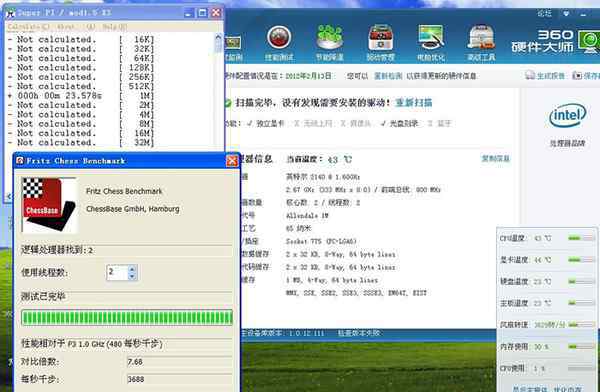Click CPU温度 level bar in monitor gadget

pyautogui.click(x=581, y=238)
